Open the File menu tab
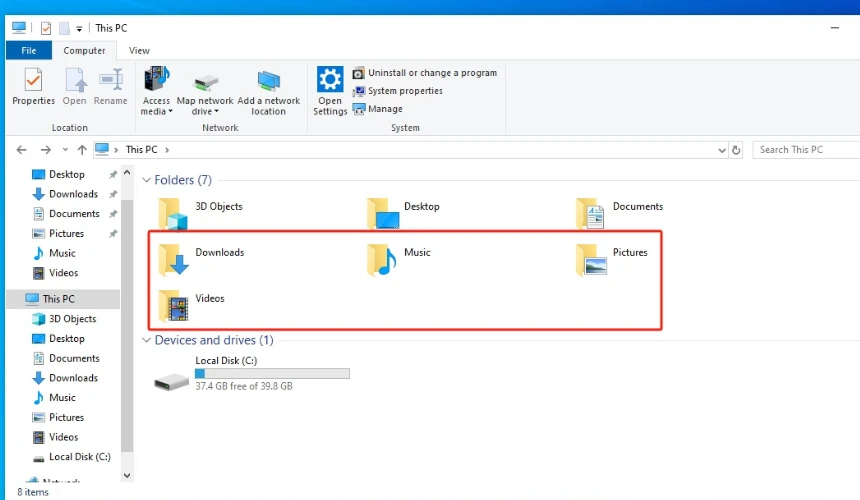The height and width of the screenshot is (500, 860). 29,51
